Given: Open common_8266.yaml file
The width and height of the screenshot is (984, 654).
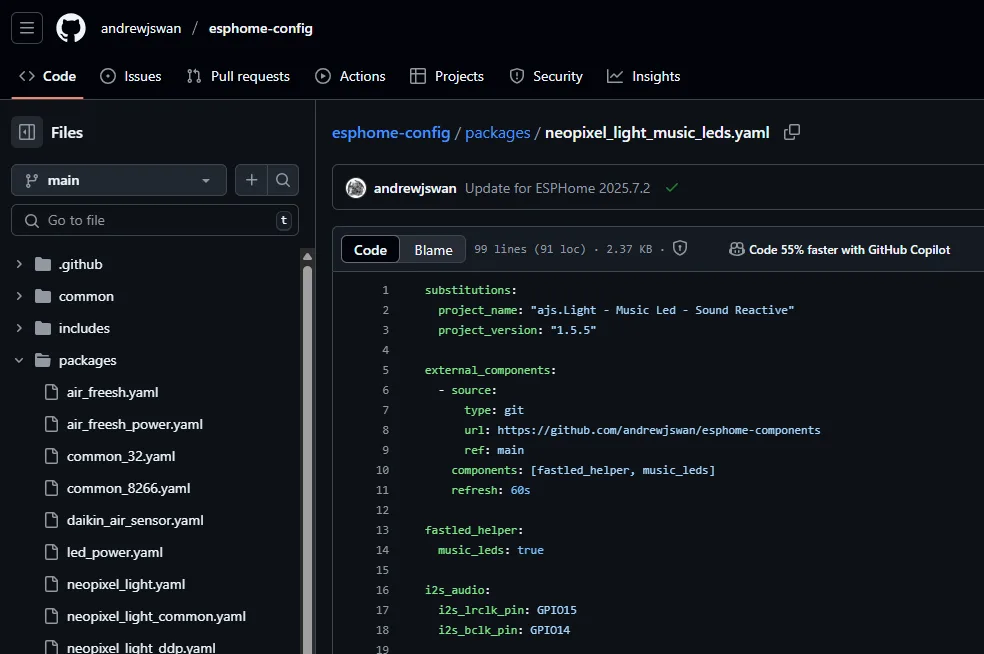Looking at the screenshot, I should point(129,488).
